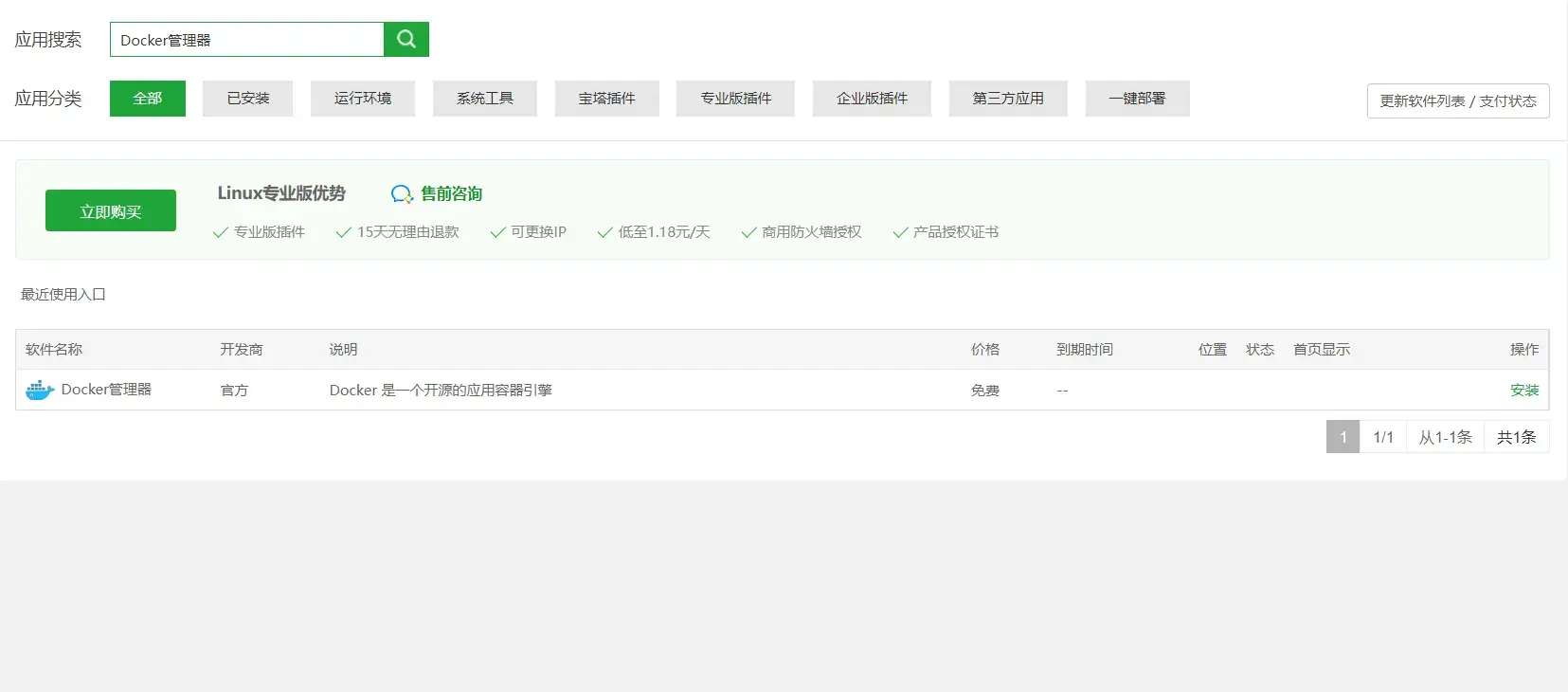
Task: Click the 产品授权证书 benefit text
Action: (956, 232)
